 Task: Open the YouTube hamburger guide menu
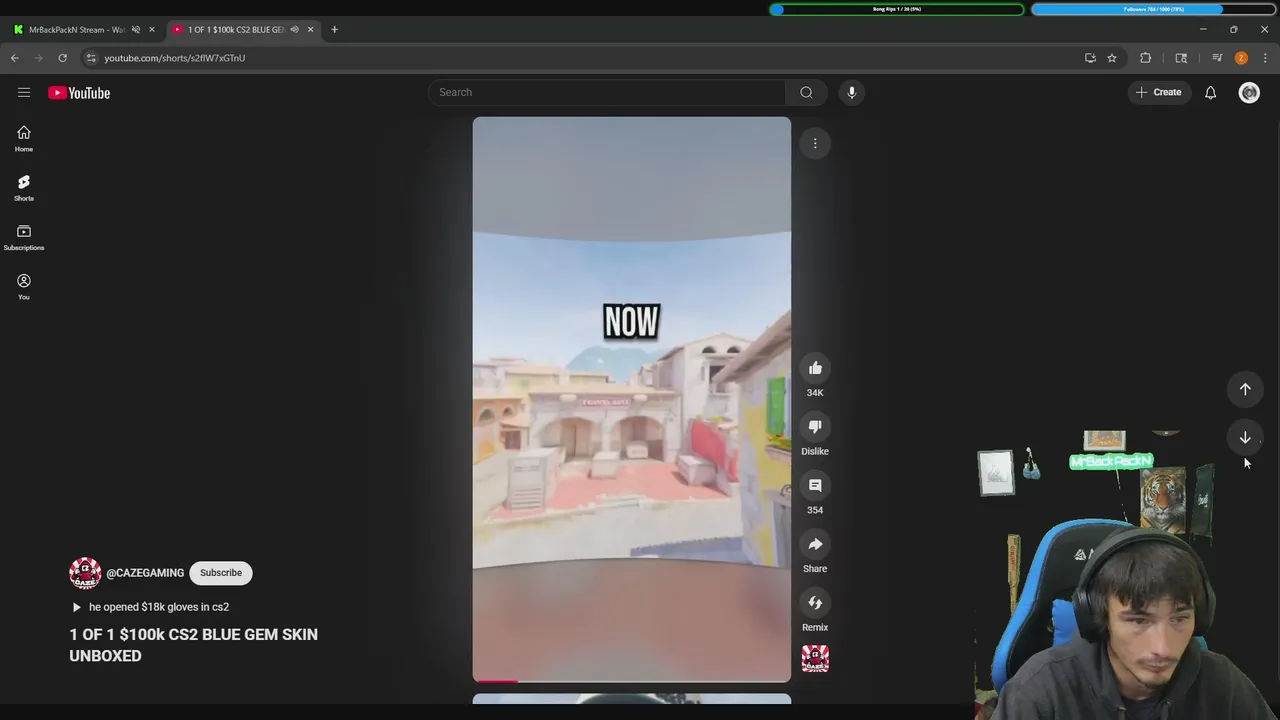coord(24,92)
